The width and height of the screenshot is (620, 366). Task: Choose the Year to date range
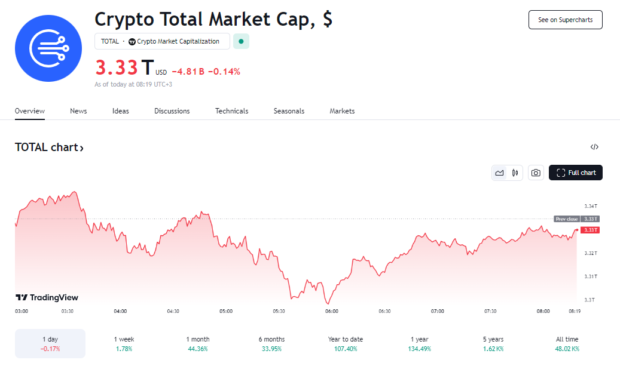pyautogui.click(x=346, y=343)
